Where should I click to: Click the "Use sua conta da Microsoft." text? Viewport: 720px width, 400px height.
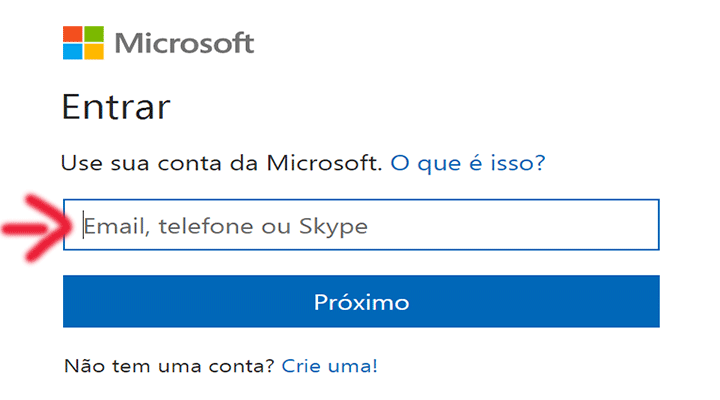pos(221,163)
